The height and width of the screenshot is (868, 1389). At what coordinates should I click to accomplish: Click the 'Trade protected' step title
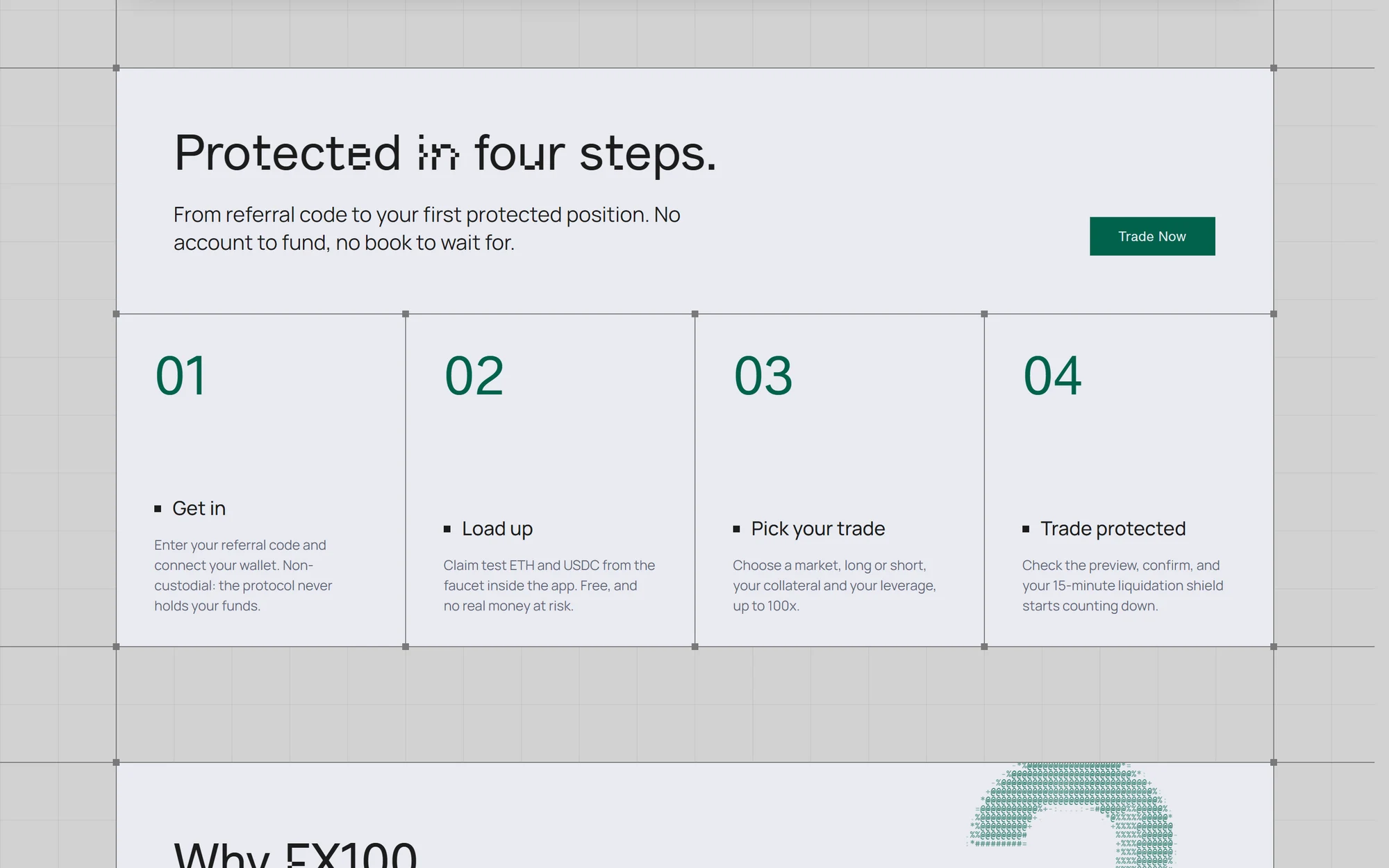[x=1113, y=528]
